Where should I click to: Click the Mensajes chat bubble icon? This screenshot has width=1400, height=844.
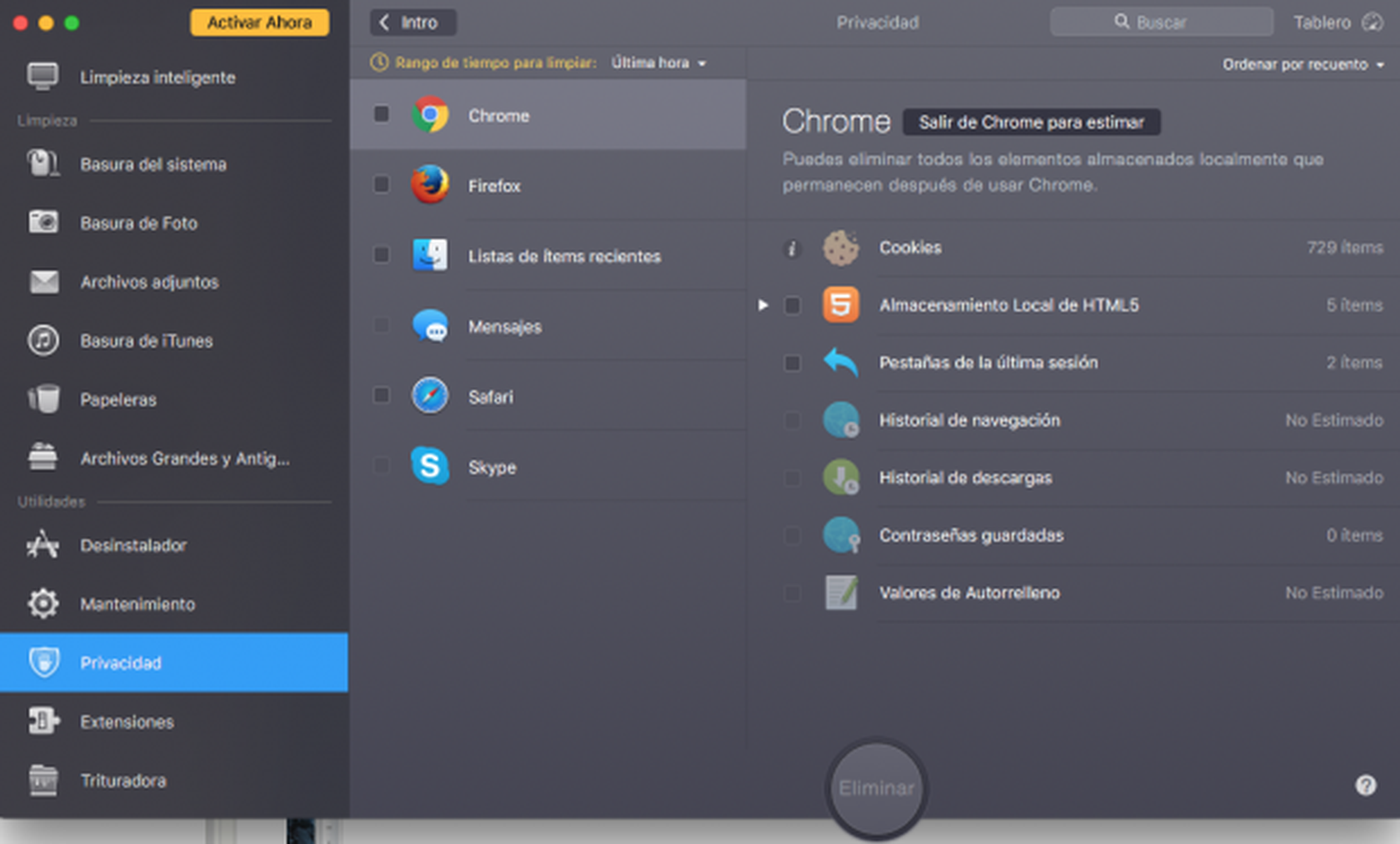(429, 325)
